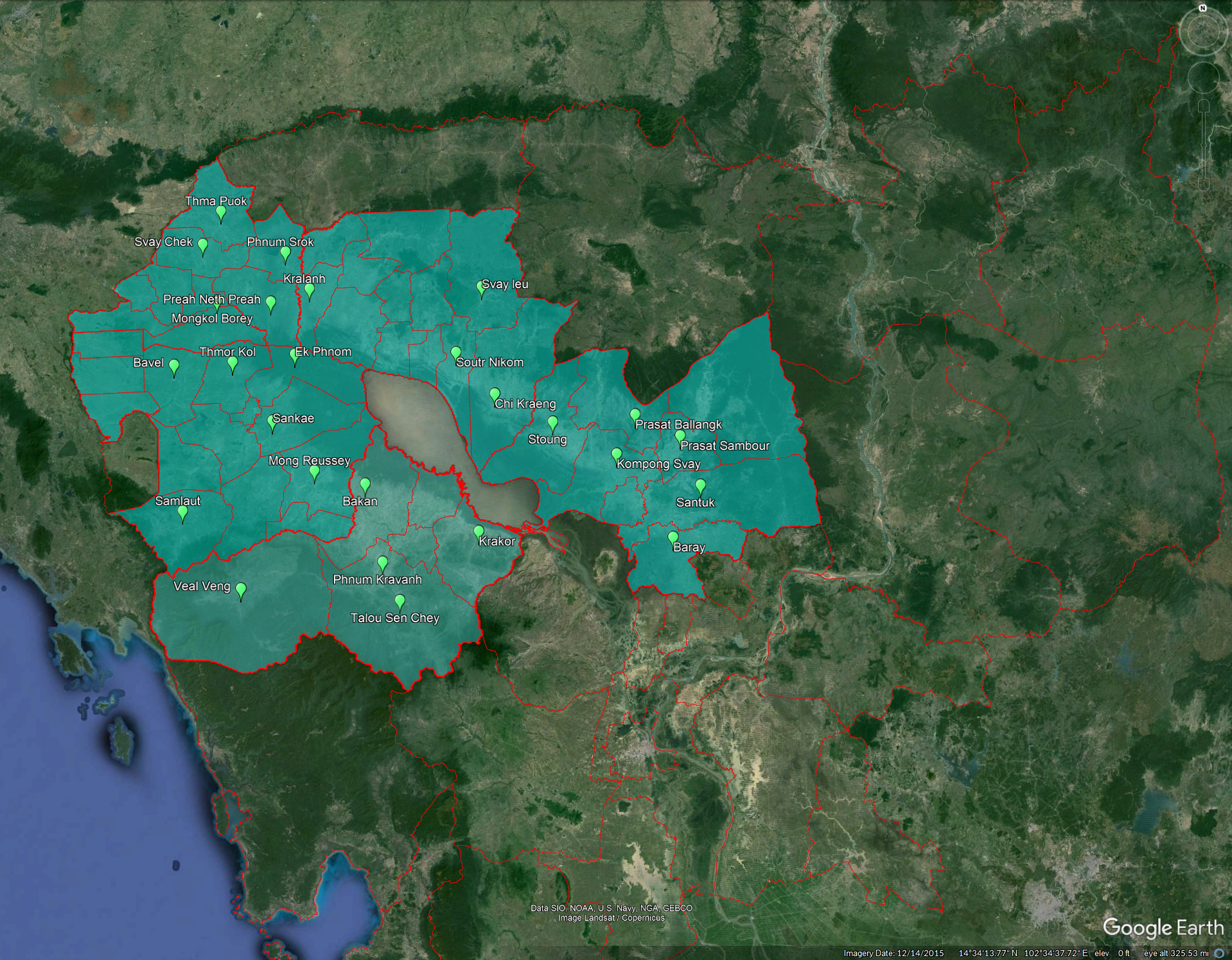Click the Imagery Date text in status bar
The height and width of the screenshot is (960, 1232).
(893, 954)
